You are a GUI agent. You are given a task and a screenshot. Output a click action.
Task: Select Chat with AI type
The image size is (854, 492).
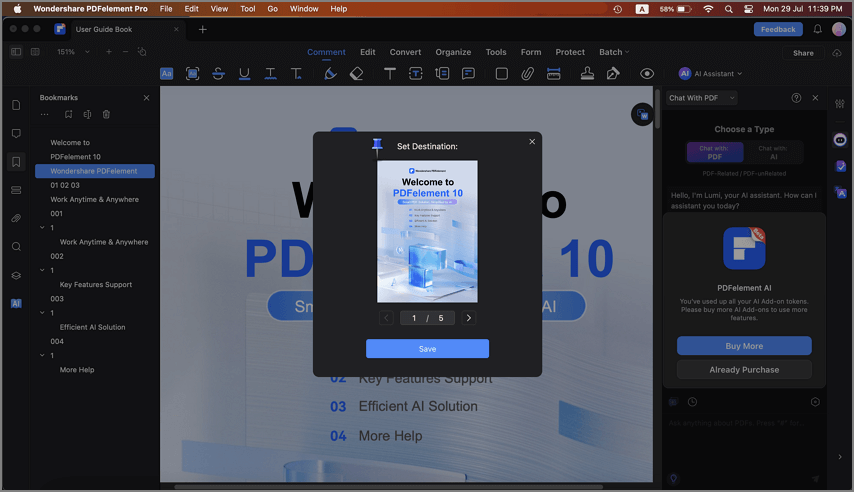click(x=773, y=152)
